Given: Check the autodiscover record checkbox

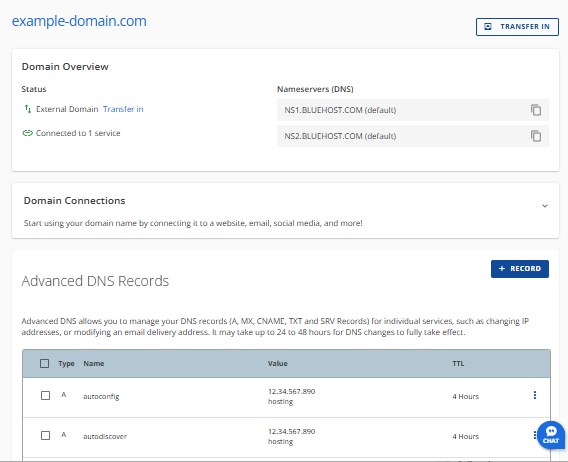Looking at the screenshot, I should click(45, 436).
